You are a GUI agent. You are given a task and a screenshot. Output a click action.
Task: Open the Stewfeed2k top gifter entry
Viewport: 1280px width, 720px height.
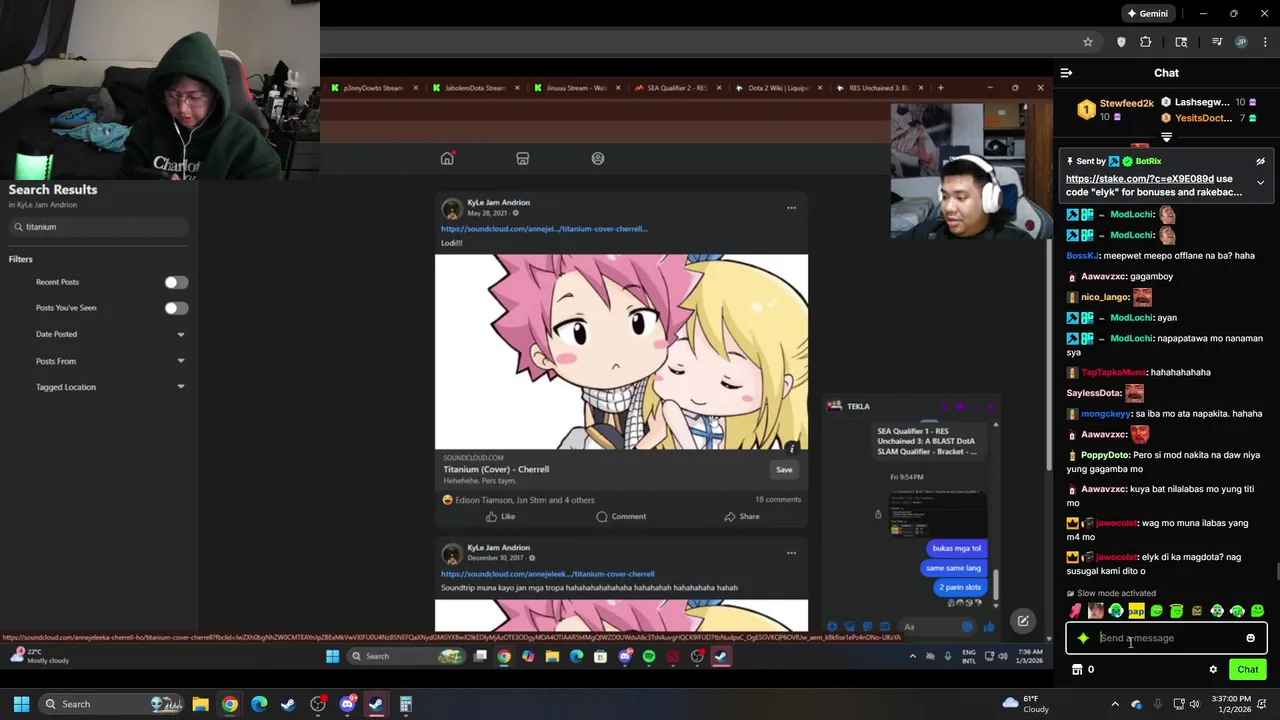[x=1115, y=109]
